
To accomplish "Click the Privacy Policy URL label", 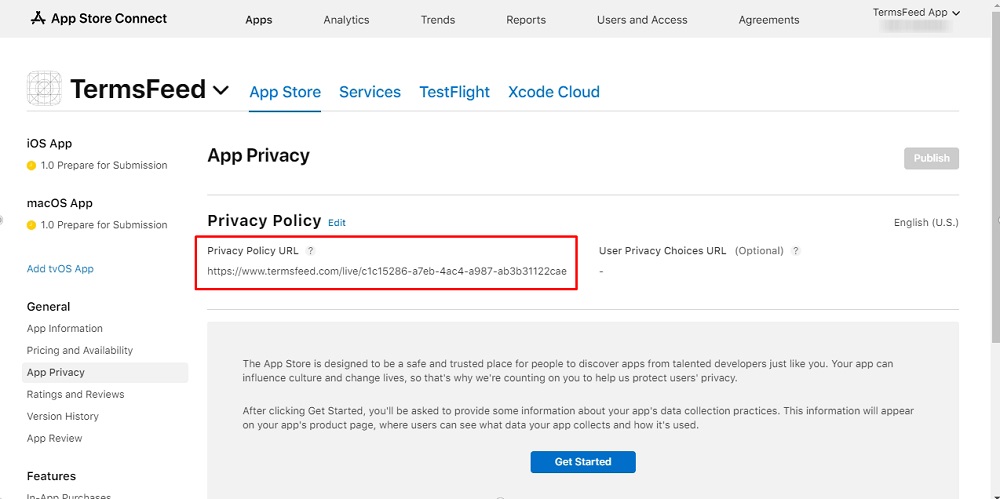I will tap(253, 251).
